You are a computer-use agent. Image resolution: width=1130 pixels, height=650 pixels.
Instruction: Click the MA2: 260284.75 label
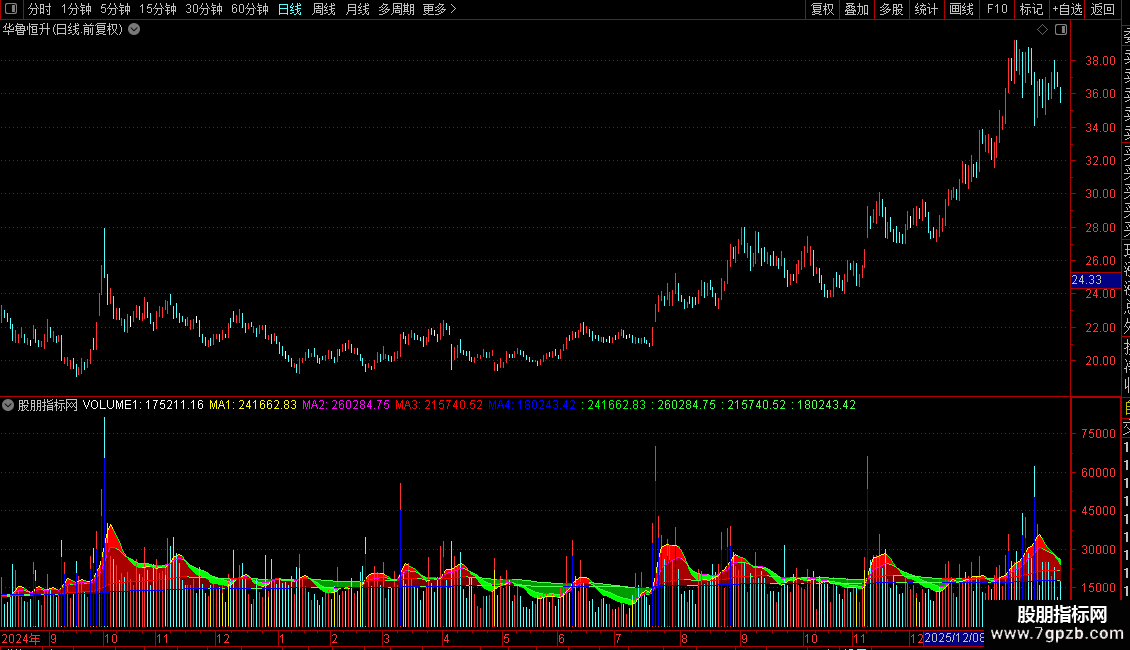tap(346, 405)
